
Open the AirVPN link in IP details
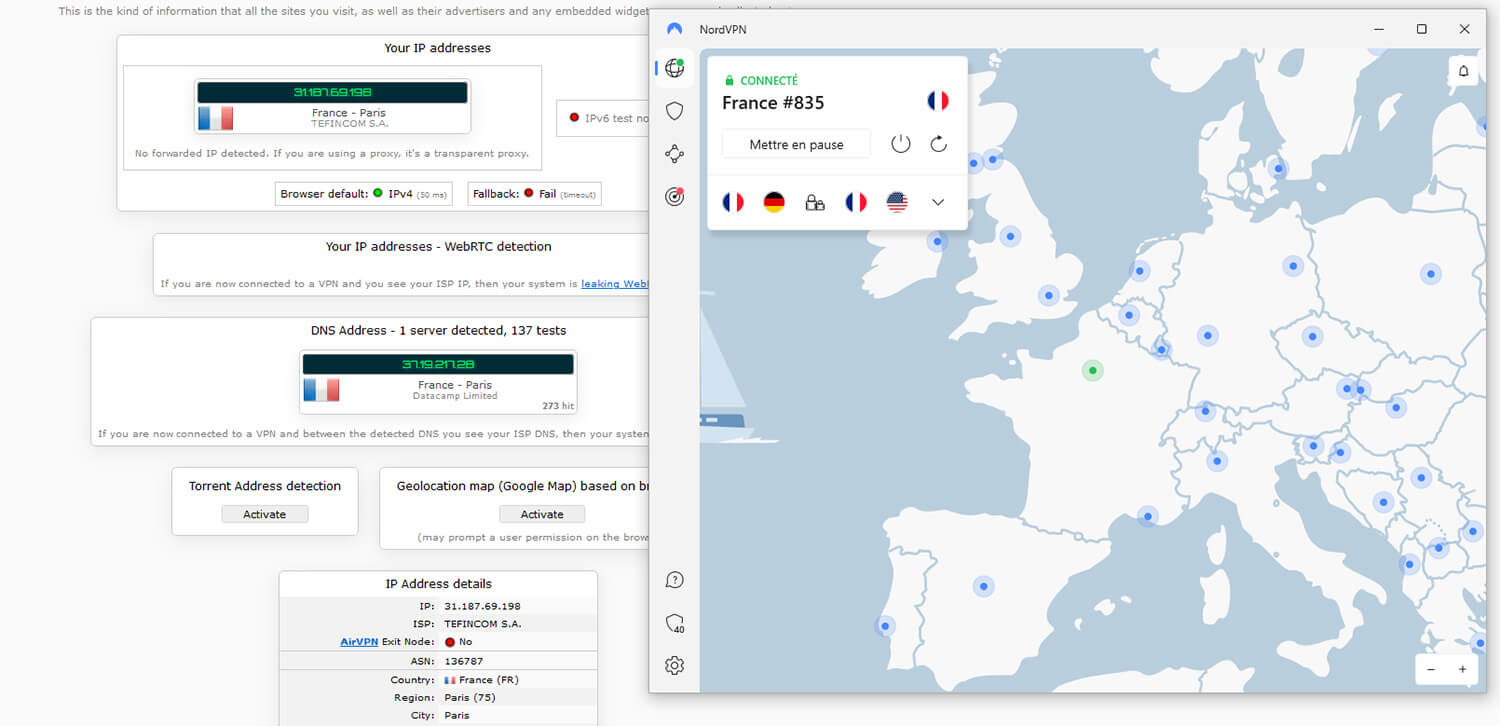[x=359, y=642]
